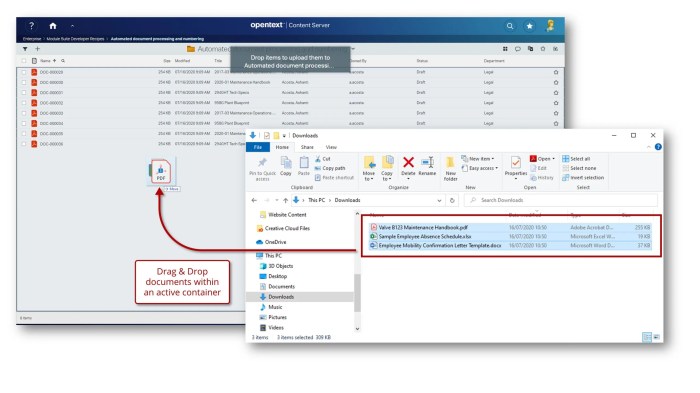This screenshot has height=393, width=700.
Task: Click Paste shortcut in Explorer ribbon
Action: click(x=334, y=177)
